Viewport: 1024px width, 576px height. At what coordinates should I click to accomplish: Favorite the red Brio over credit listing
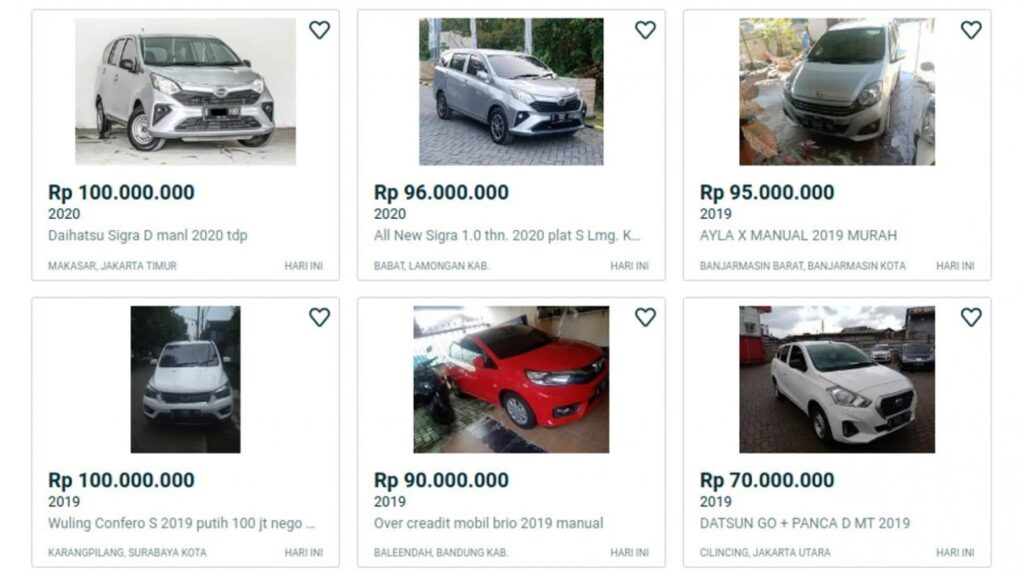click(x=645, y=317)
